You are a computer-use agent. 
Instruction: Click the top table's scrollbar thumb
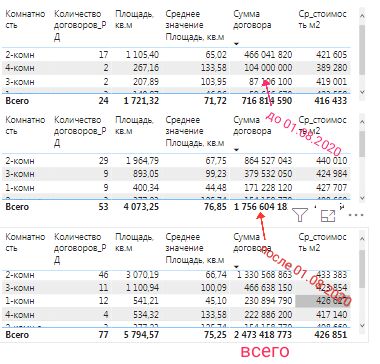coord(363,50)
